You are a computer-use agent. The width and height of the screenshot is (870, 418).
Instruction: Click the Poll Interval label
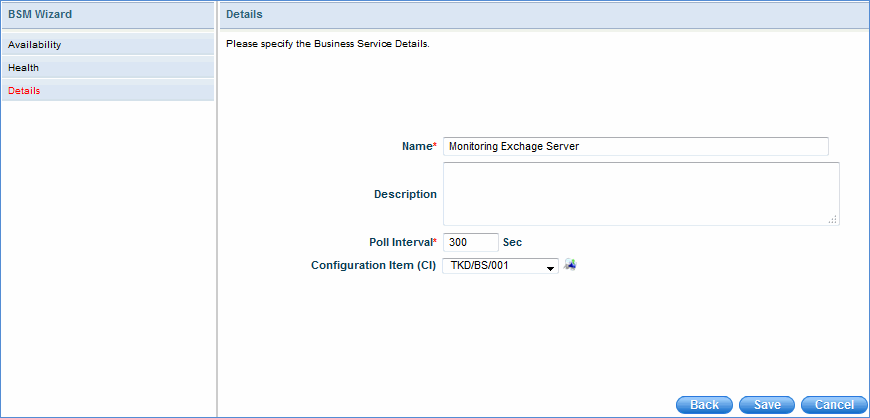click(x=402, y=242)
